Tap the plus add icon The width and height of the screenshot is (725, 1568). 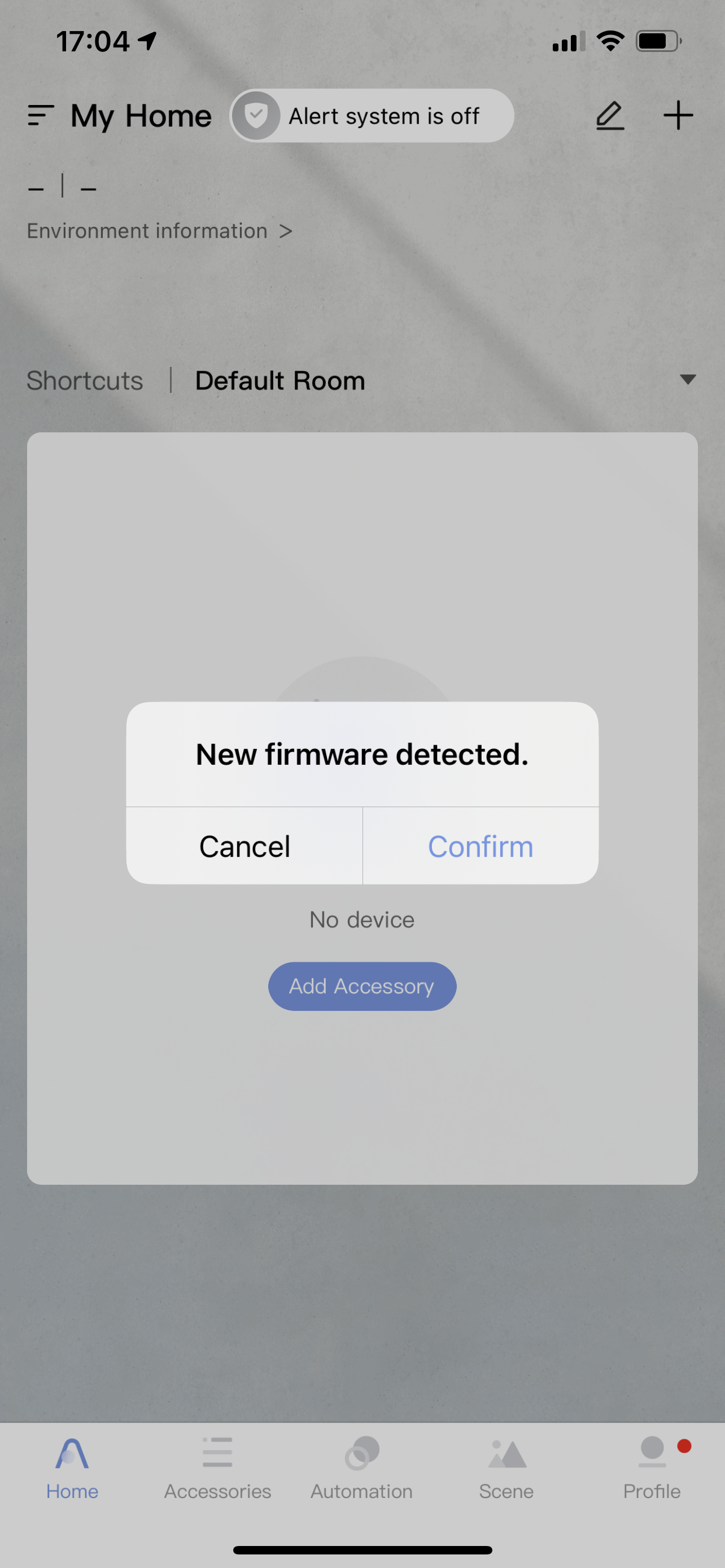coord(678,116)
